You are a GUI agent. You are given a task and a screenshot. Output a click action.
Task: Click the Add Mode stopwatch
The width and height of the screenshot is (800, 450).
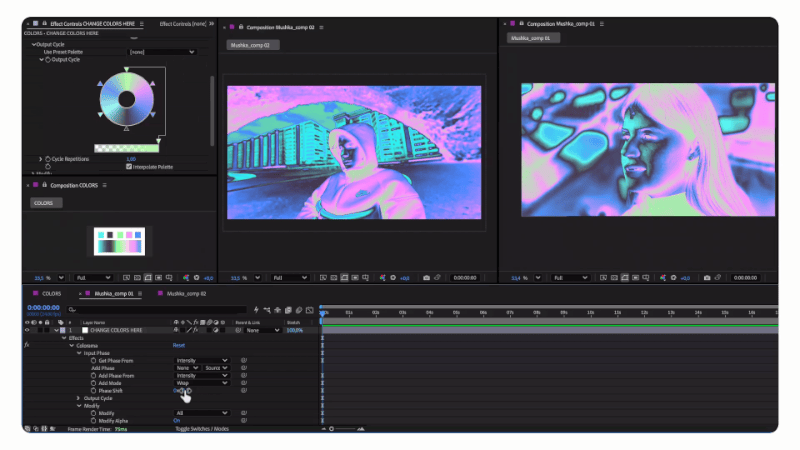pos(93,383)
